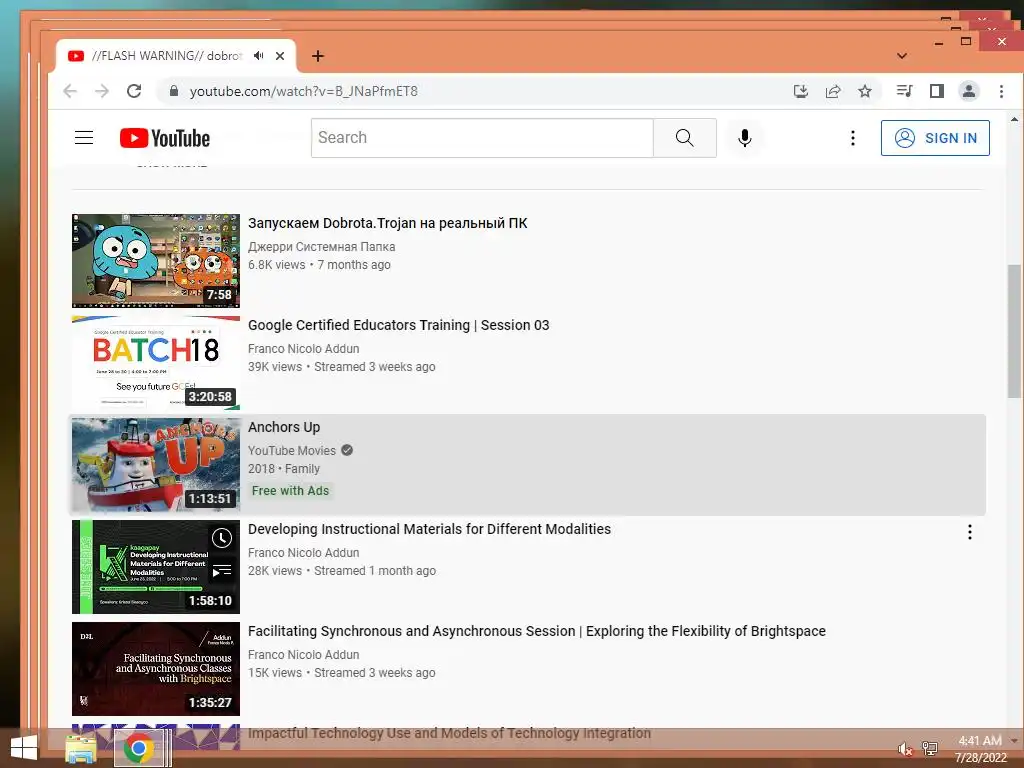Open the Anchors Up title

pos(284,427)
